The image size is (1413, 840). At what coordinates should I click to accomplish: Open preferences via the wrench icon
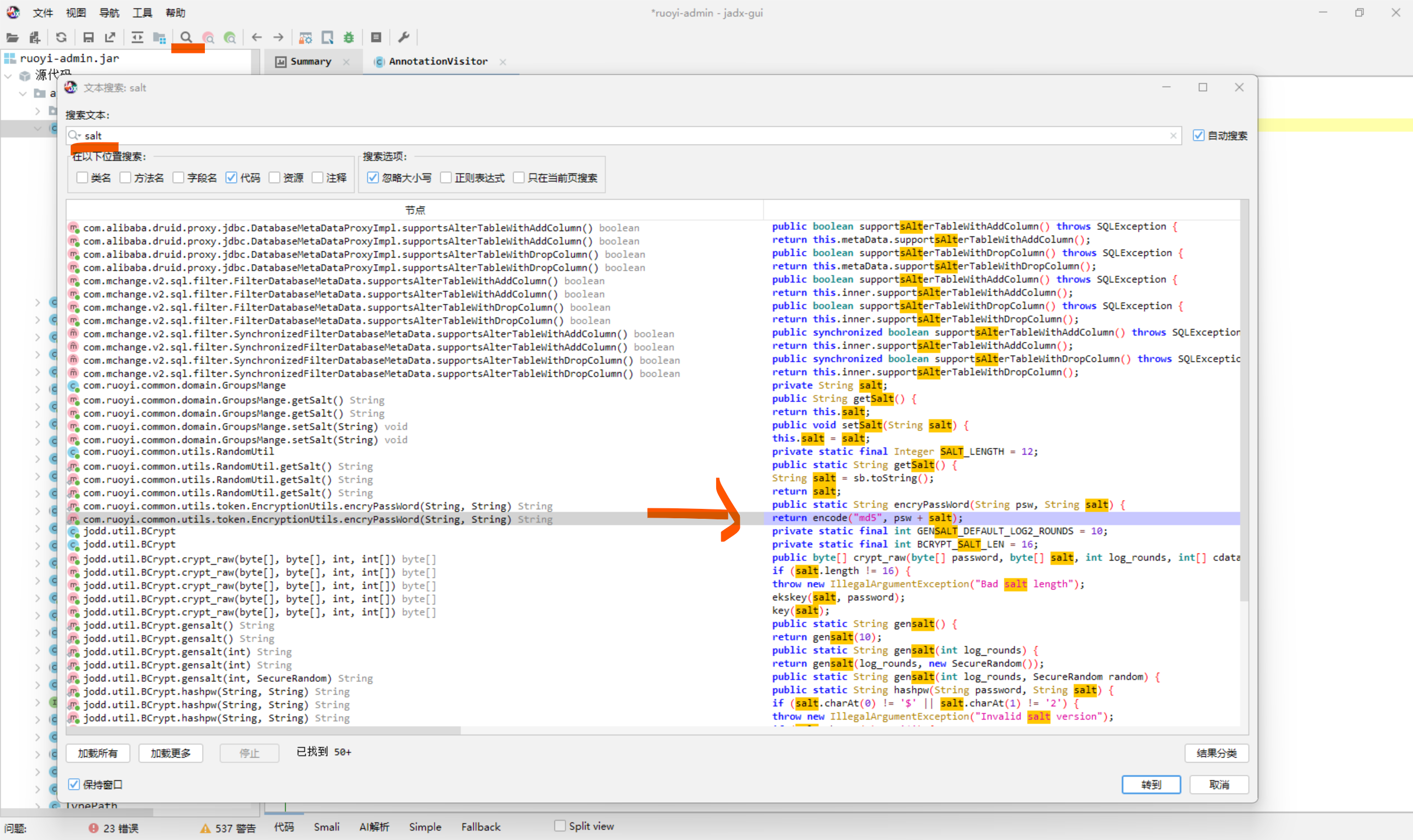(403, 38)
